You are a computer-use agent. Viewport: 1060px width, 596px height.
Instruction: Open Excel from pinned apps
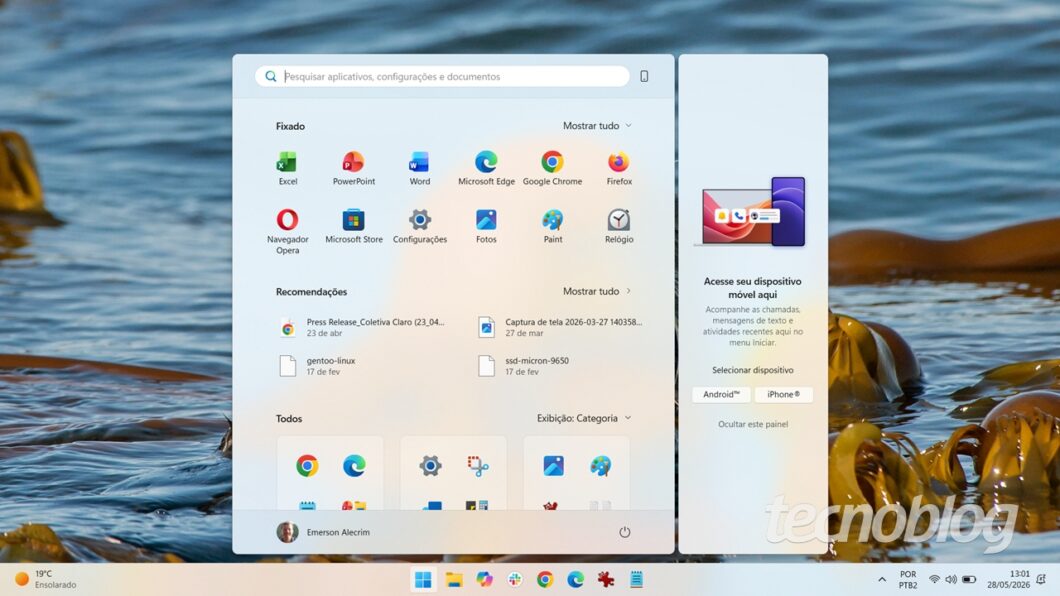[x=287, y=168]
